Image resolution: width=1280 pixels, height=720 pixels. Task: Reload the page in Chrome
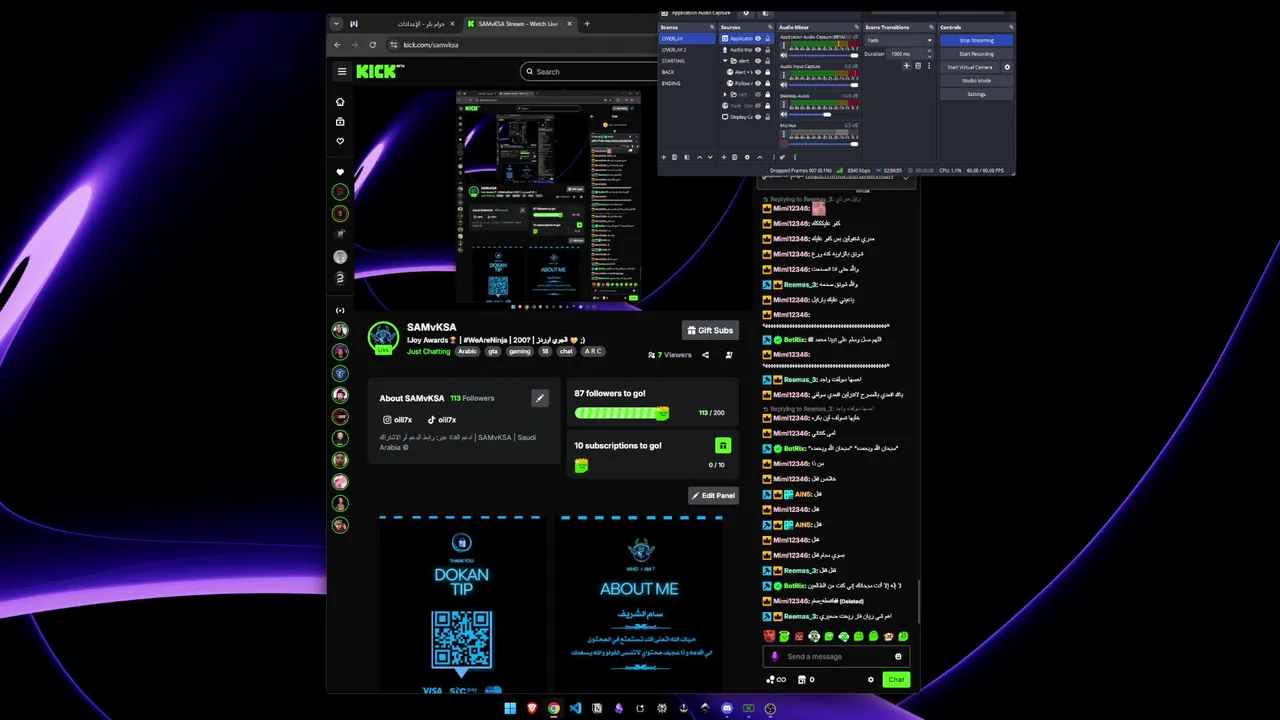(x=373, y=45)
